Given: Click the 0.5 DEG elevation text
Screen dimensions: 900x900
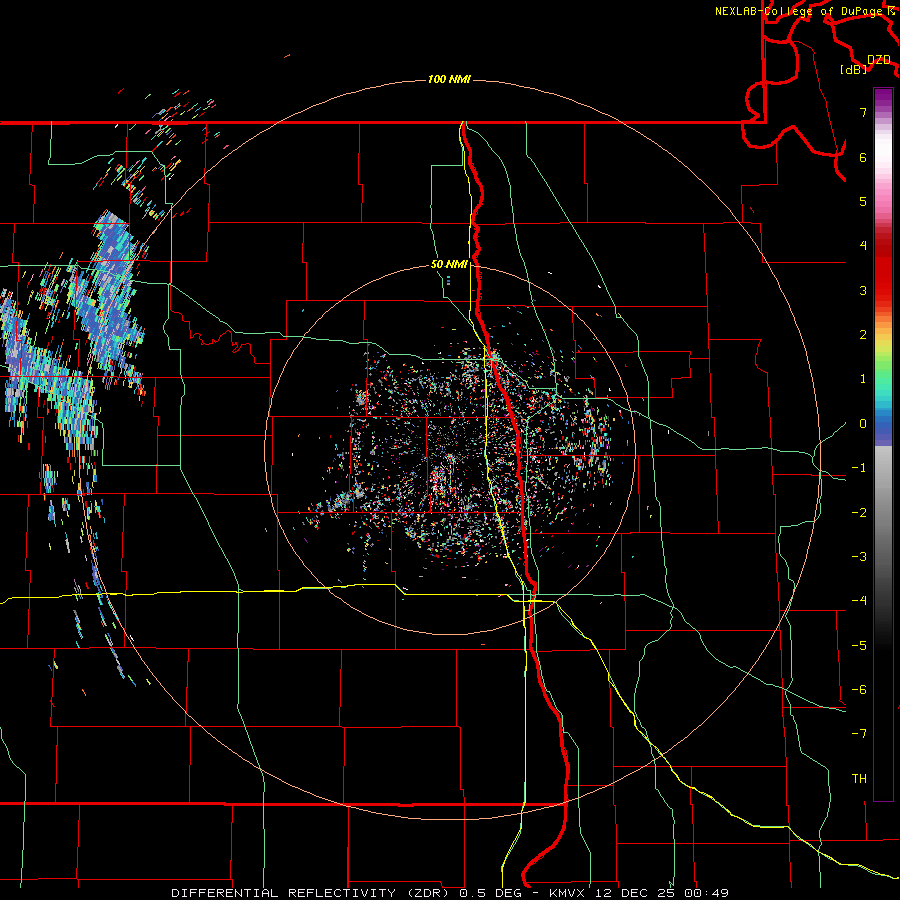Looking at the screenshot, I should tap(490, 893).
